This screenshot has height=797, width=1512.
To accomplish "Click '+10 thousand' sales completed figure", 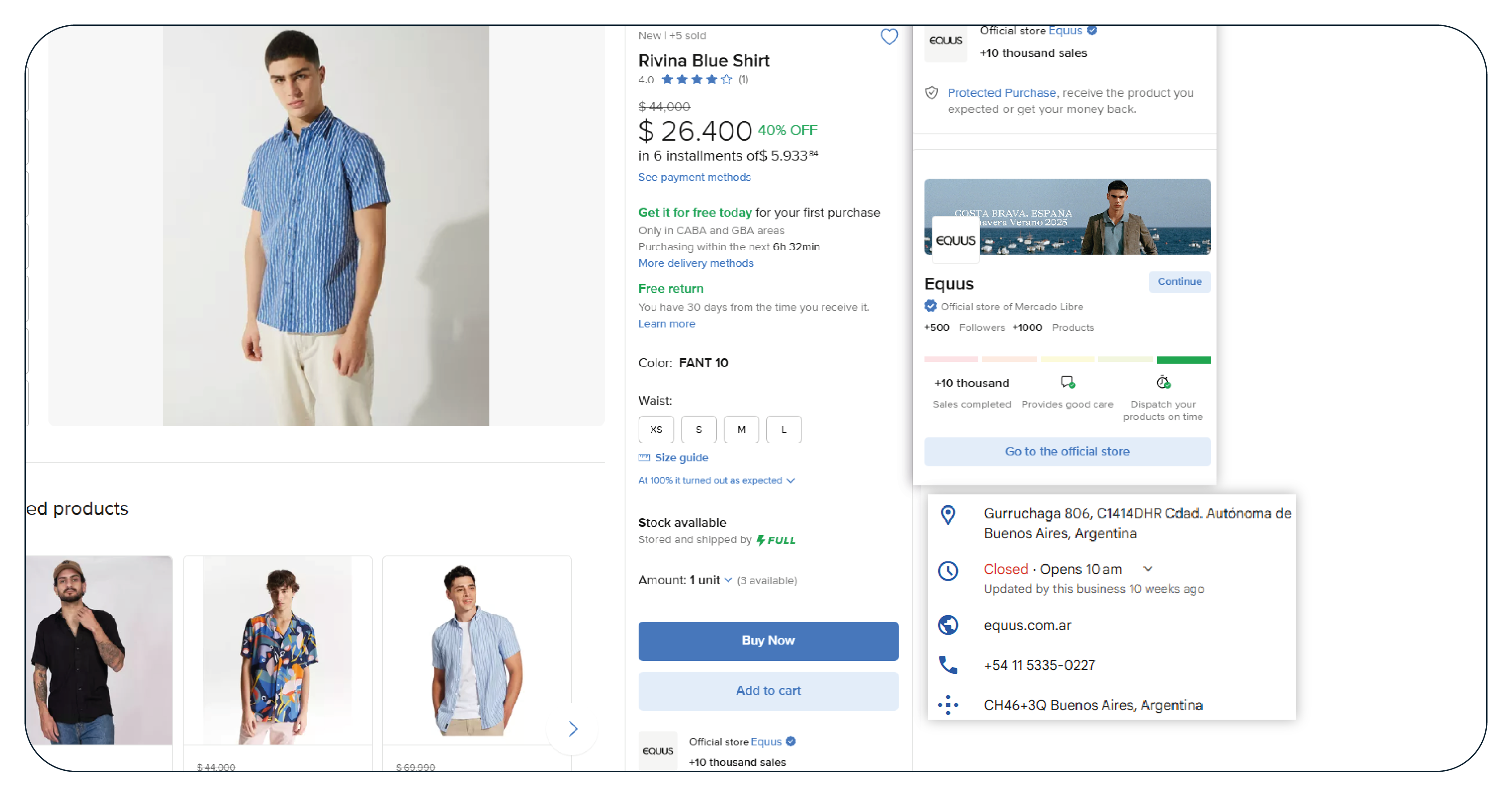I will tap(972, 383).
